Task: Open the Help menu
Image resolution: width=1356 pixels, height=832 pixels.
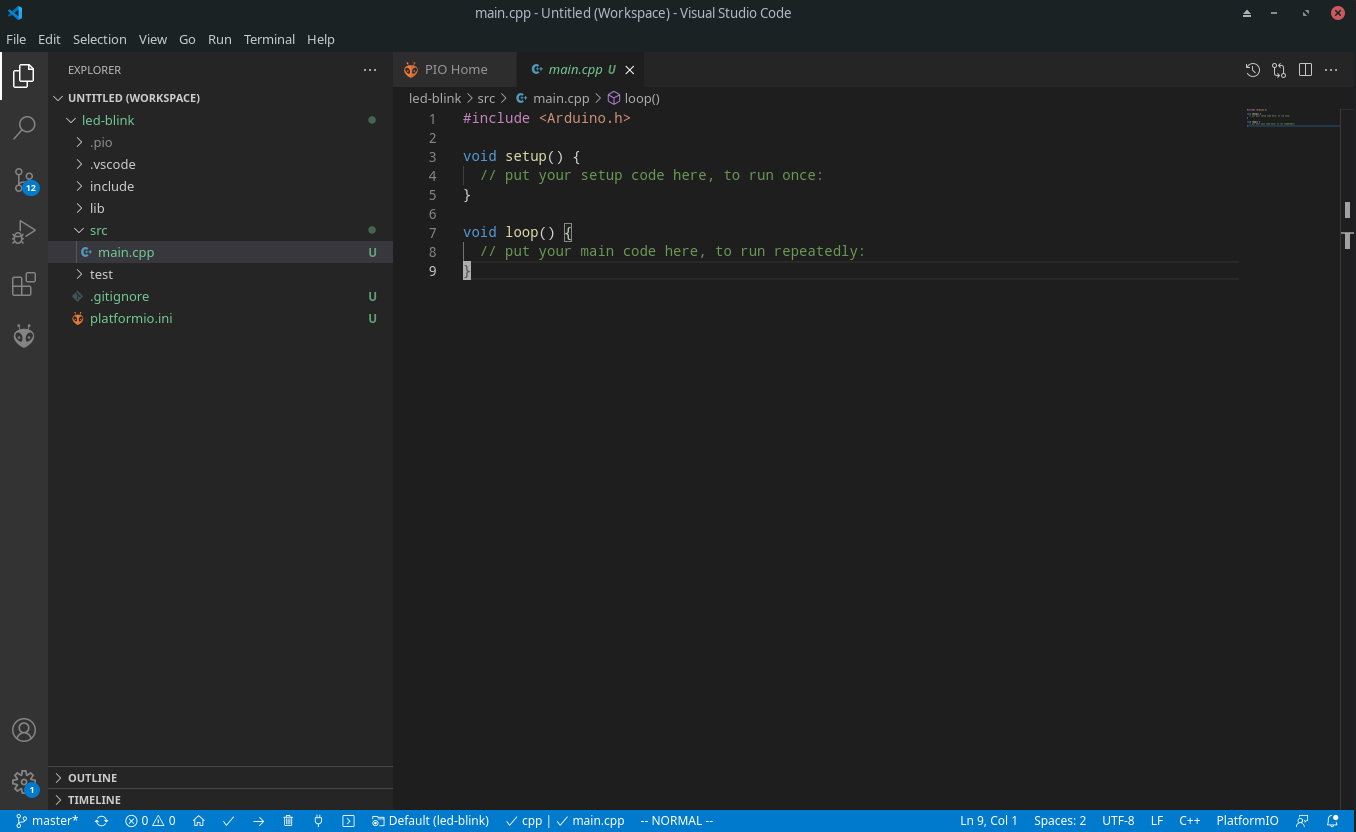Action: (x=321, y=39)
